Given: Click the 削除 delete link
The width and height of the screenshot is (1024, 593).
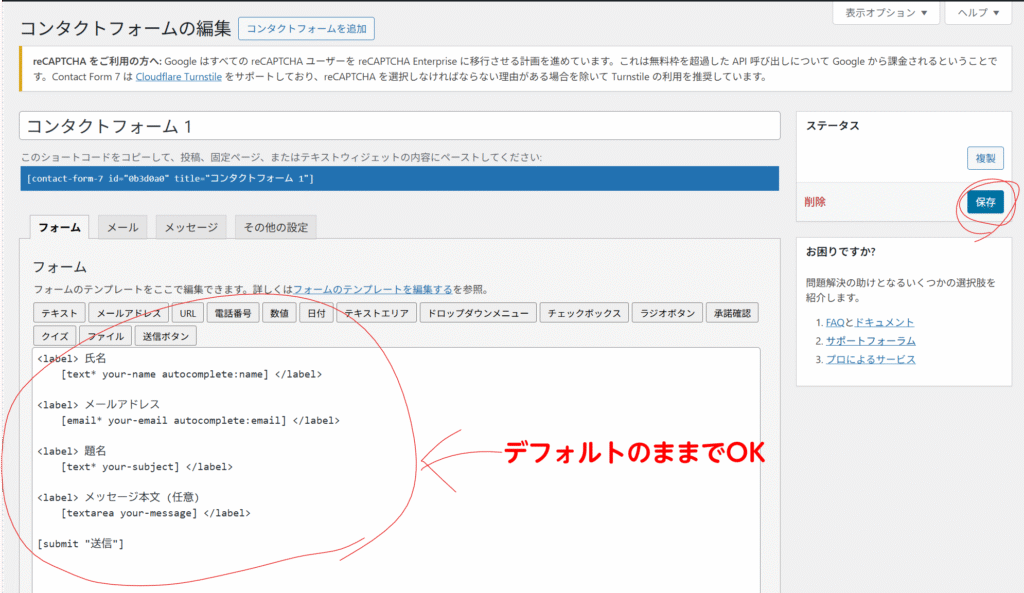Looking at the screenshot, I should tap(815, 201).
